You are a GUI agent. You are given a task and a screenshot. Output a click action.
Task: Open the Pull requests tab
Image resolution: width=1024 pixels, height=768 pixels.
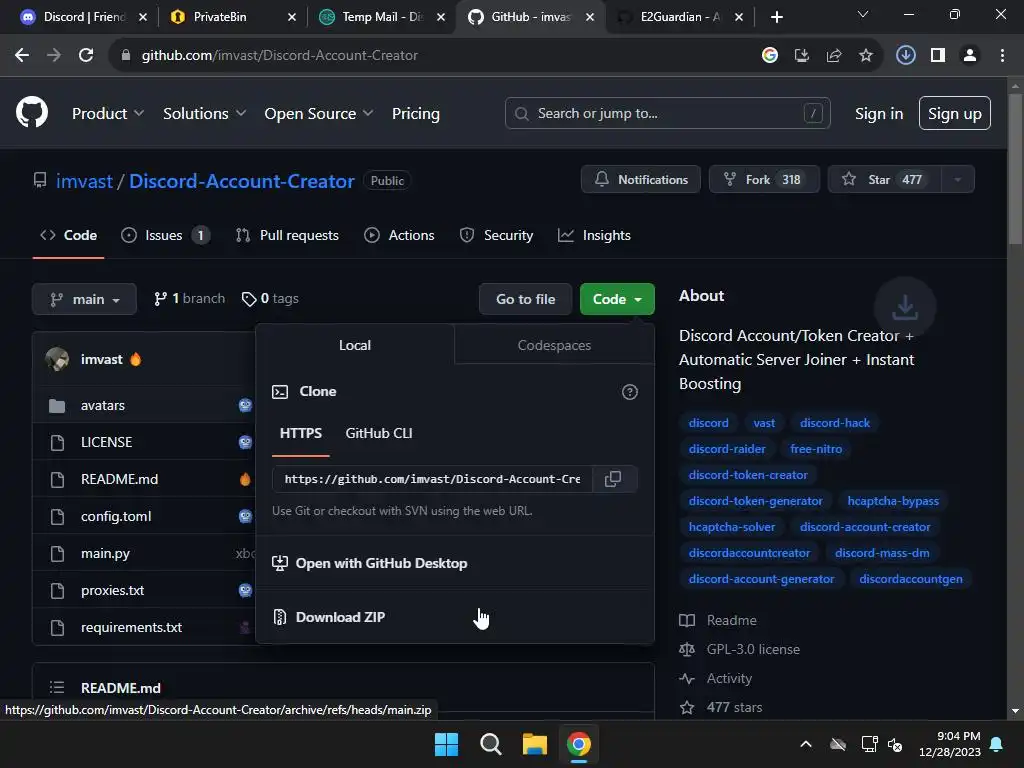point(287,236)
